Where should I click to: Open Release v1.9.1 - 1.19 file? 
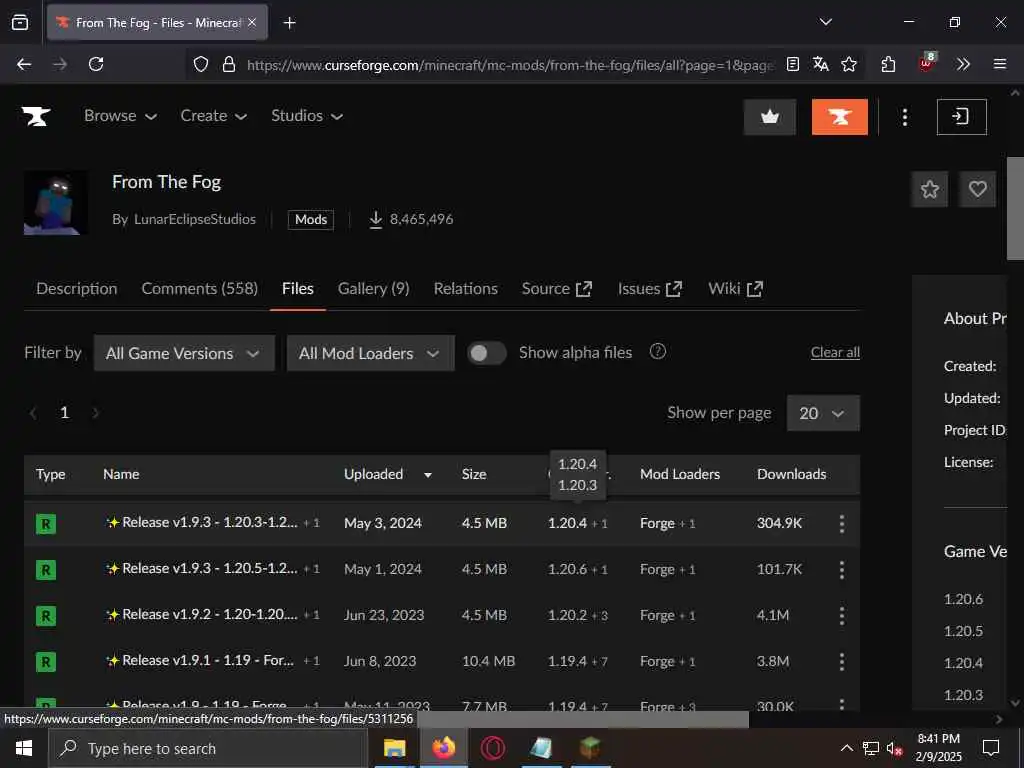pyautogui.click(x=208, y=660)
